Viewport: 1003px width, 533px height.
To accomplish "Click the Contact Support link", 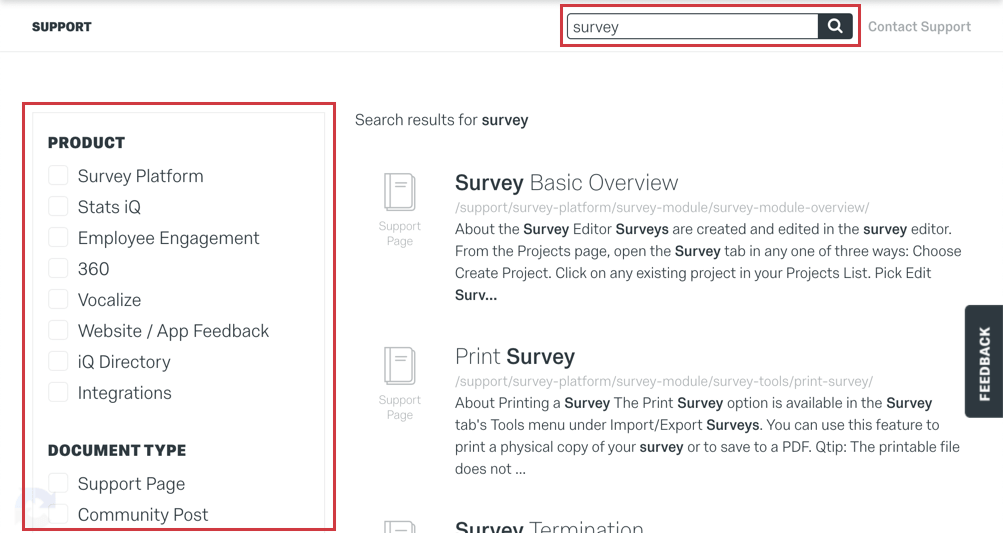I will (x=919, y=27).
